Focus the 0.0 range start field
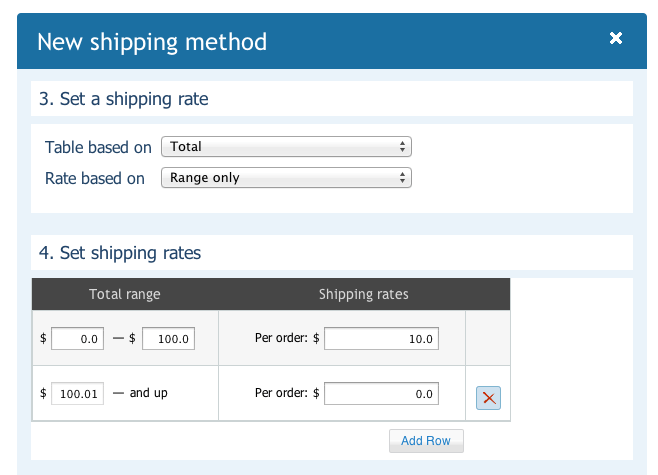Image resolution: width=658 pixels, height=475 pixels. point(77,339)
